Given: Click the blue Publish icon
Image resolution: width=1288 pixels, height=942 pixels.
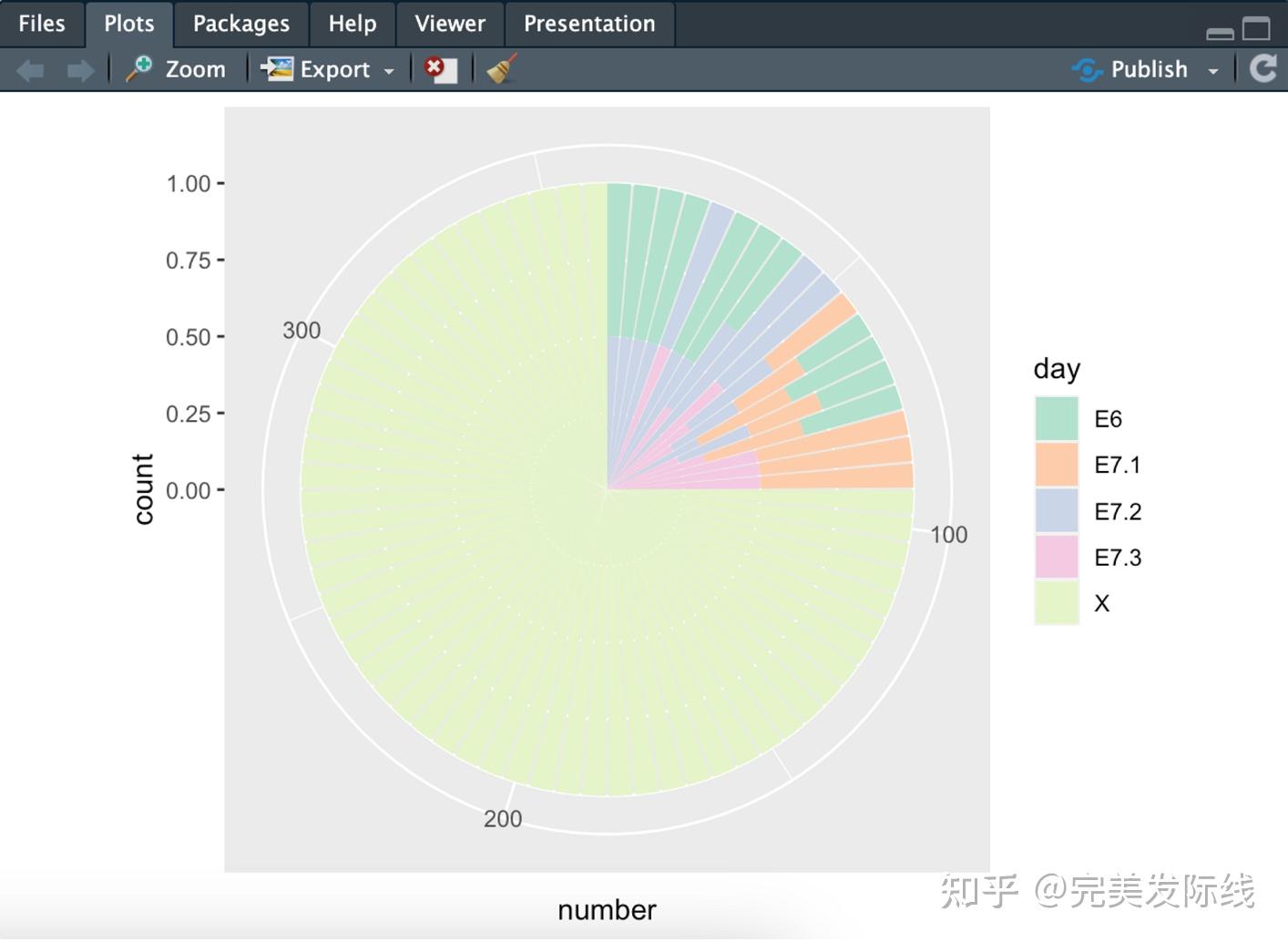Looking at the screenshot, I should [1087, 69].
